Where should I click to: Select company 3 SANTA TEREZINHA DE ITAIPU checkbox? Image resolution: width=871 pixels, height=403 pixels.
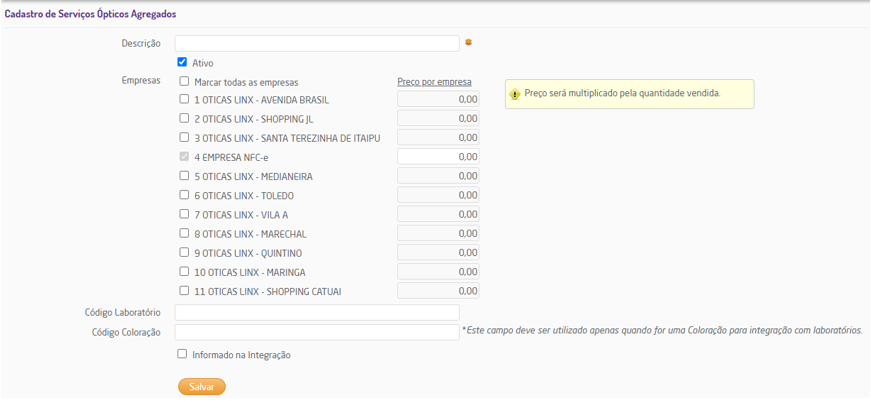click(x=184, y=137)
